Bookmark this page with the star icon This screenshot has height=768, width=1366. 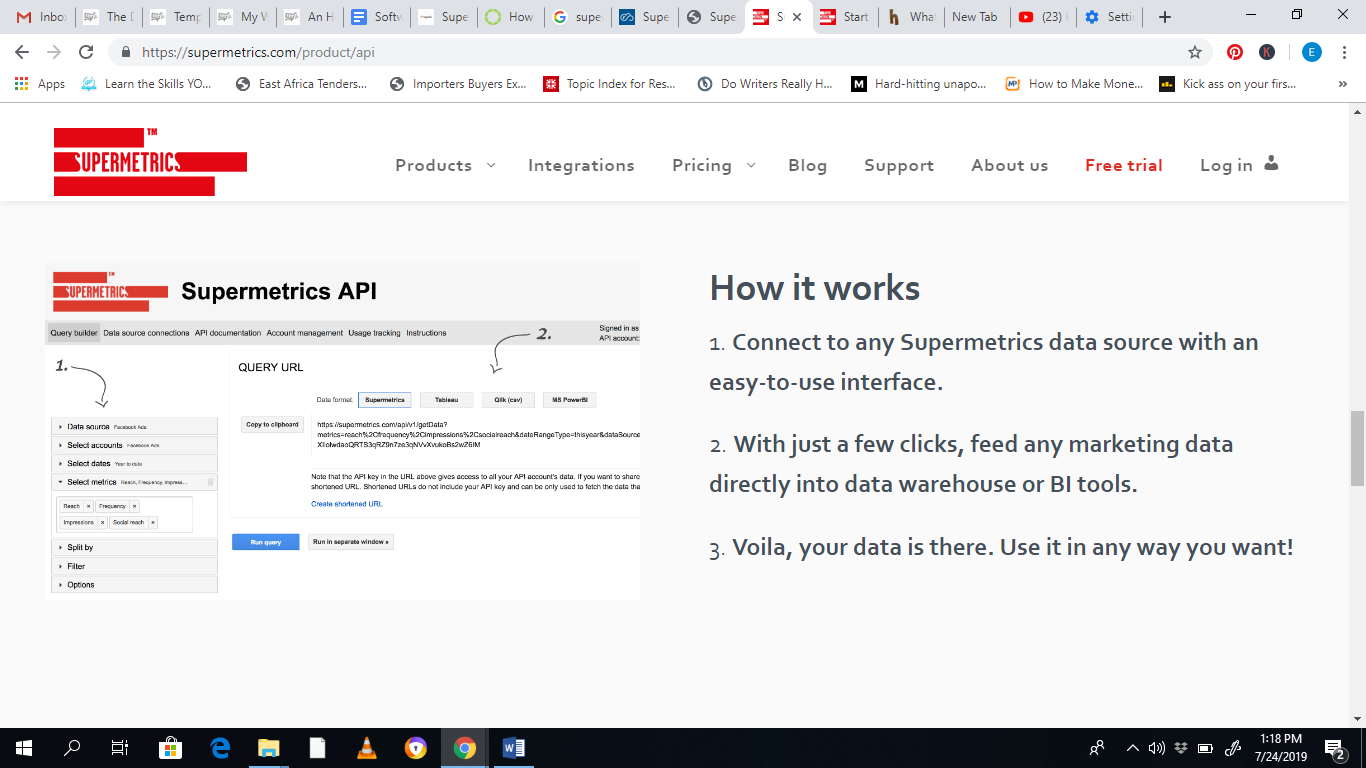coord(1194,52)
